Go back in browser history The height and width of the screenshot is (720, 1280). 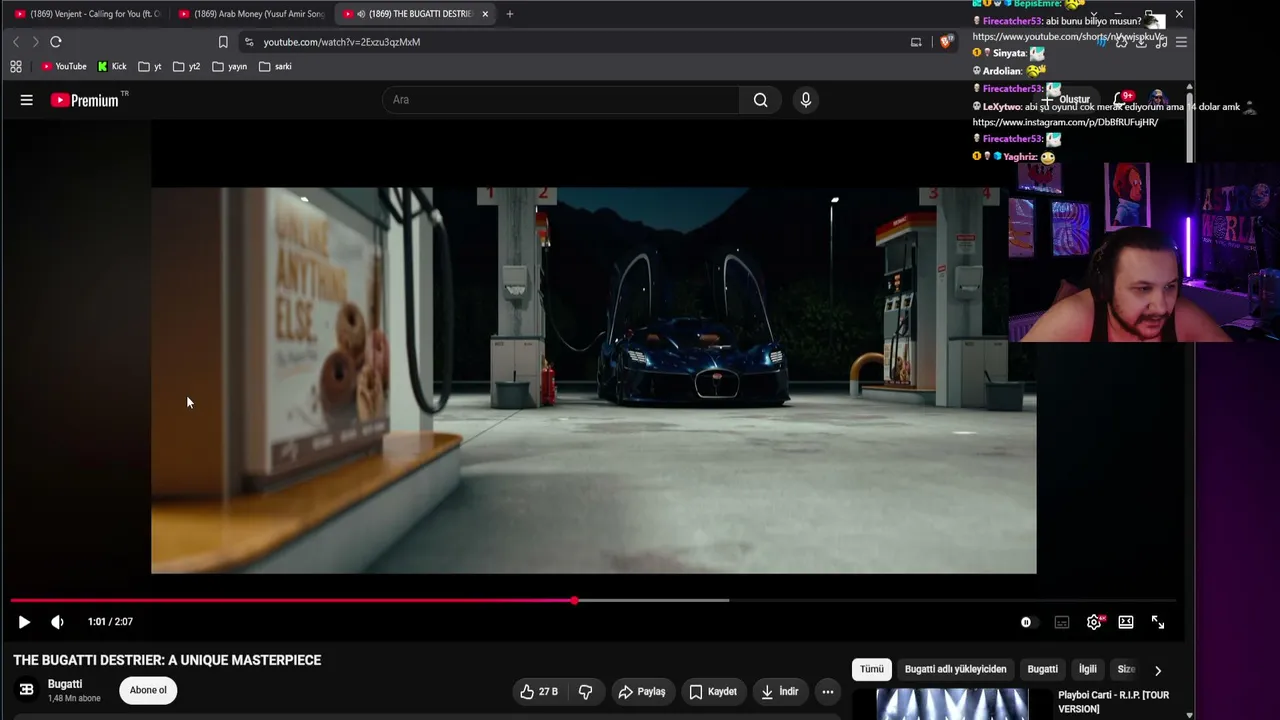pos(16,42)
